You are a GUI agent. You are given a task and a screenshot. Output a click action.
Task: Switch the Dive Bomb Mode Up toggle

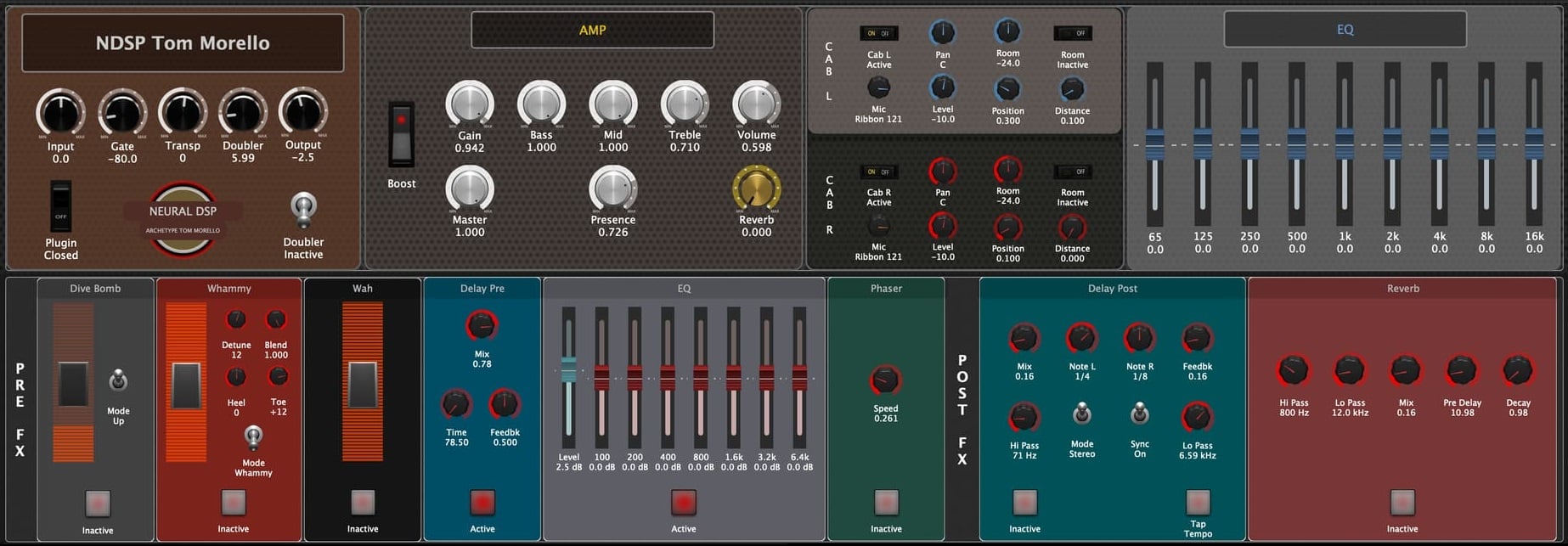[x=118, y=381]
